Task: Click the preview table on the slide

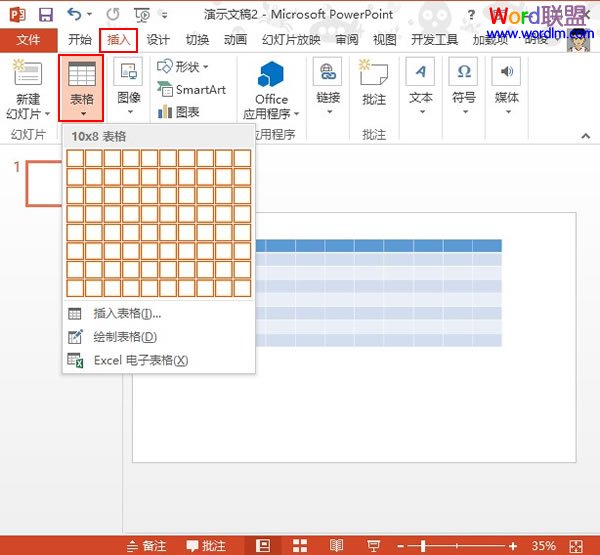Action: [379, 293]
